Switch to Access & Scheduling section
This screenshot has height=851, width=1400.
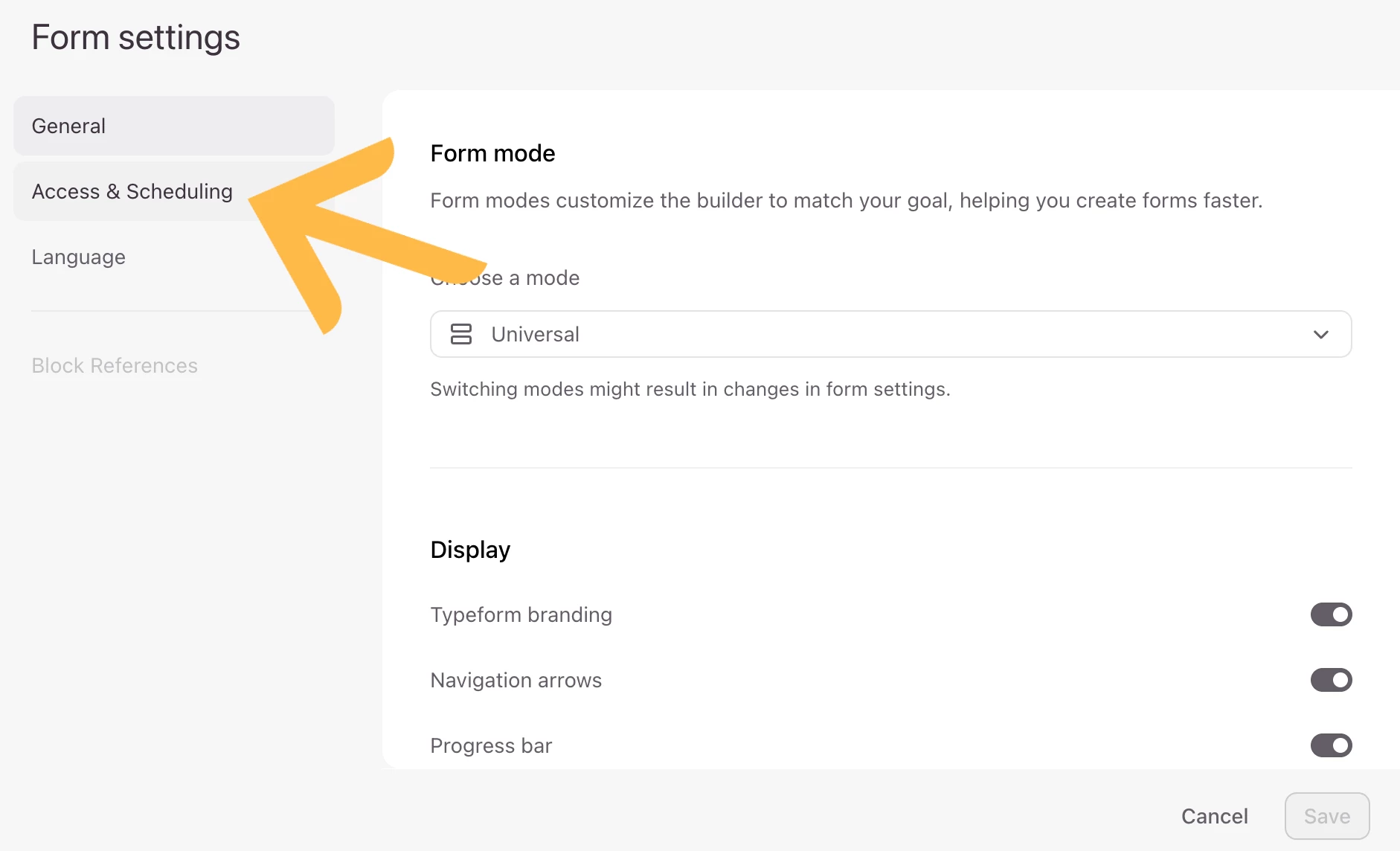(132, 191)
